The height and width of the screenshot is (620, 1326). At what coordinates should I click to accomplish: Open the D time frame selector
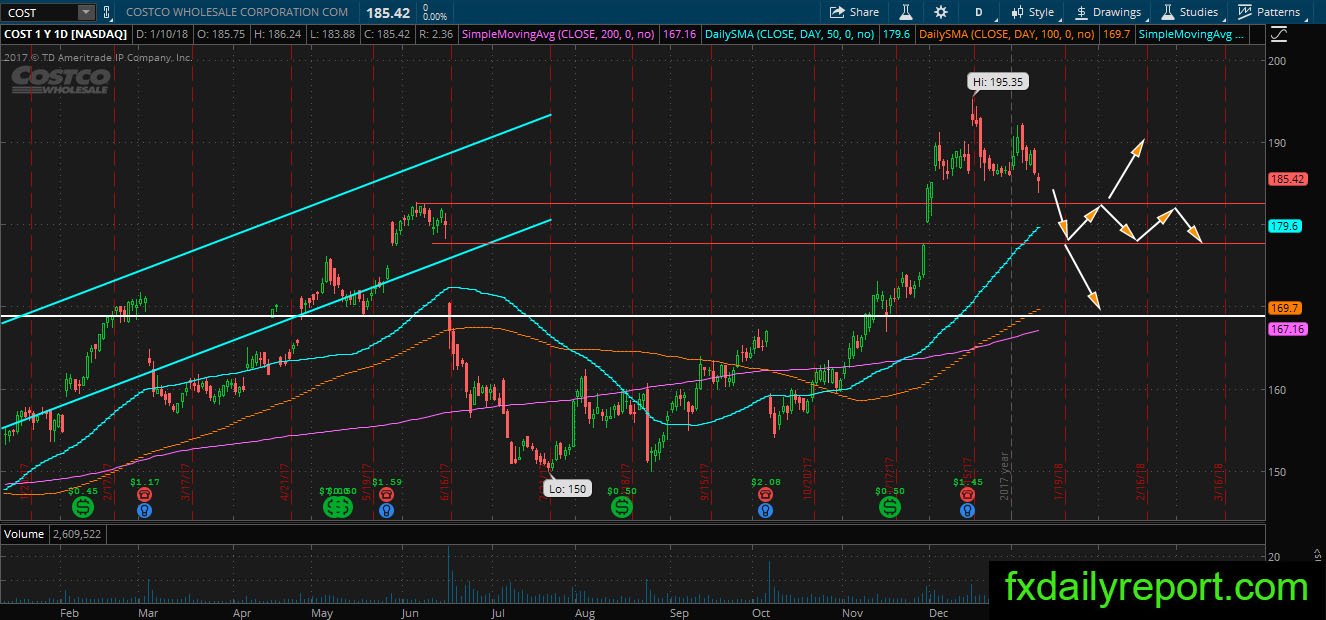point(979,12)
